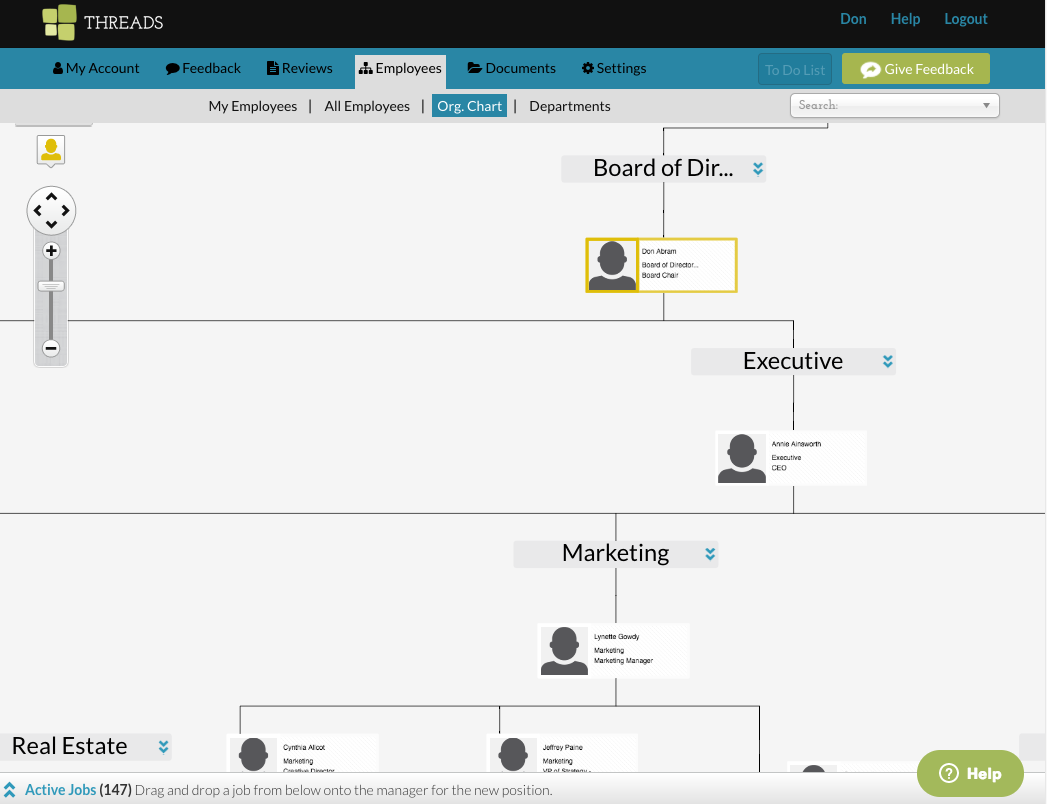Expand the Marketing department chevron

click(x=709, y=553)
